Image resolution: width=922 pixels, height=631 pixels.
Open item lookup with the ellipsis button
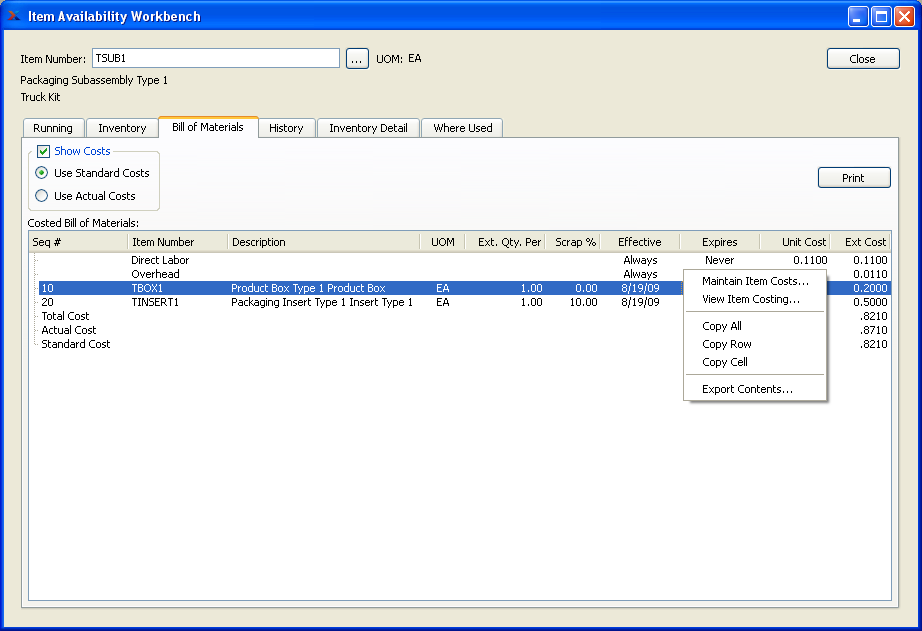(x=358, y=59)
